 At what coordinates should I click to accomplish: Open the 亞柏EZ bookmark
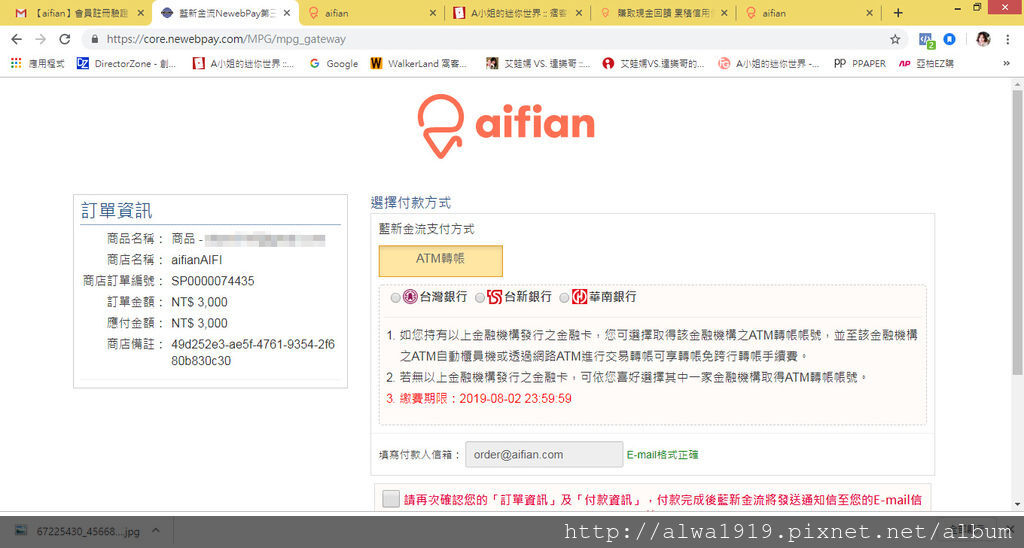(x=926, y=63)
